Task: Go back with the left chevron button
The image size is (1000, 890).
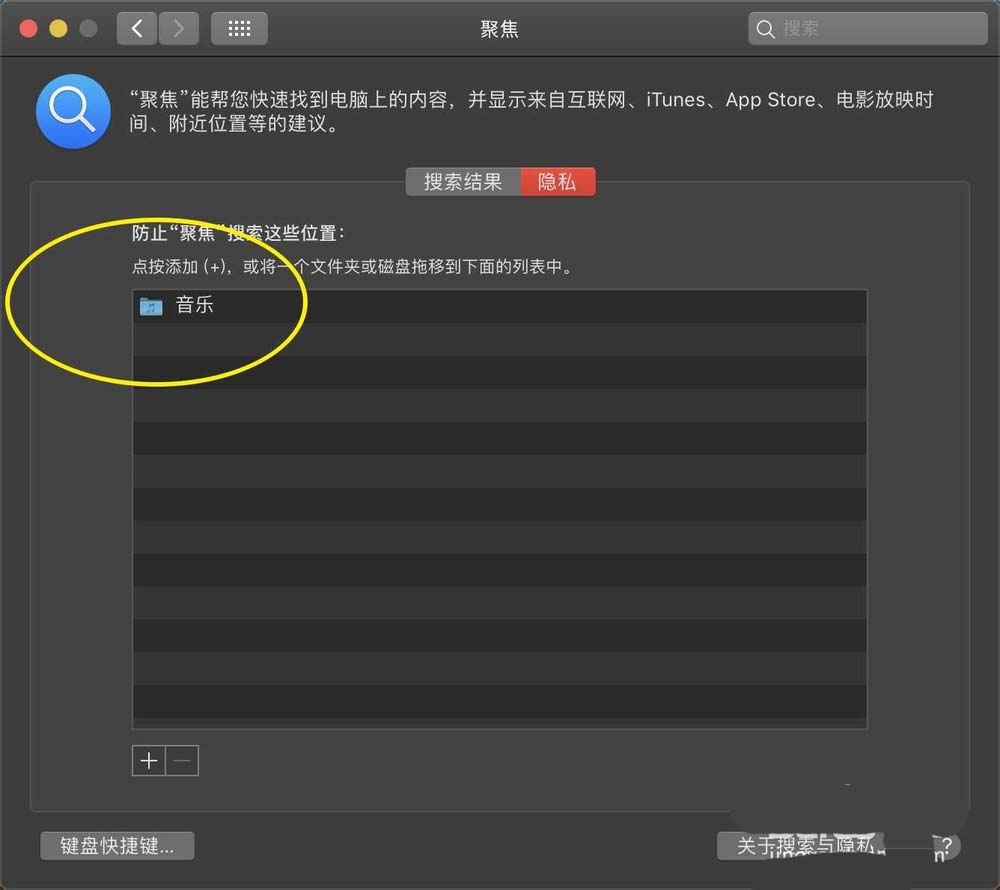Action: point(136,29)
